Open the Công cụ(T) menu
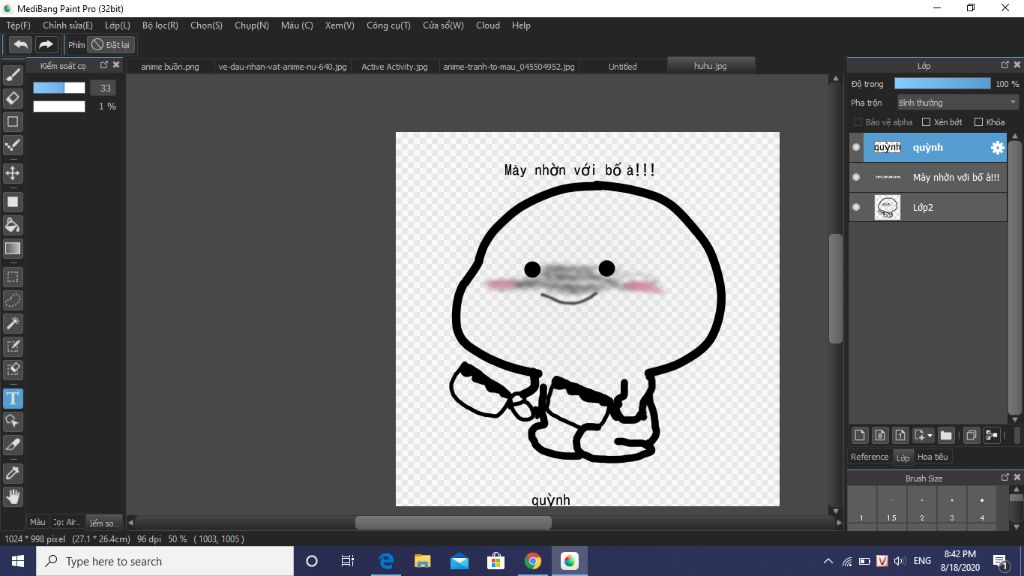Image resolution: width=1024 pixels, height=576 pixels. tap(388, 25)
